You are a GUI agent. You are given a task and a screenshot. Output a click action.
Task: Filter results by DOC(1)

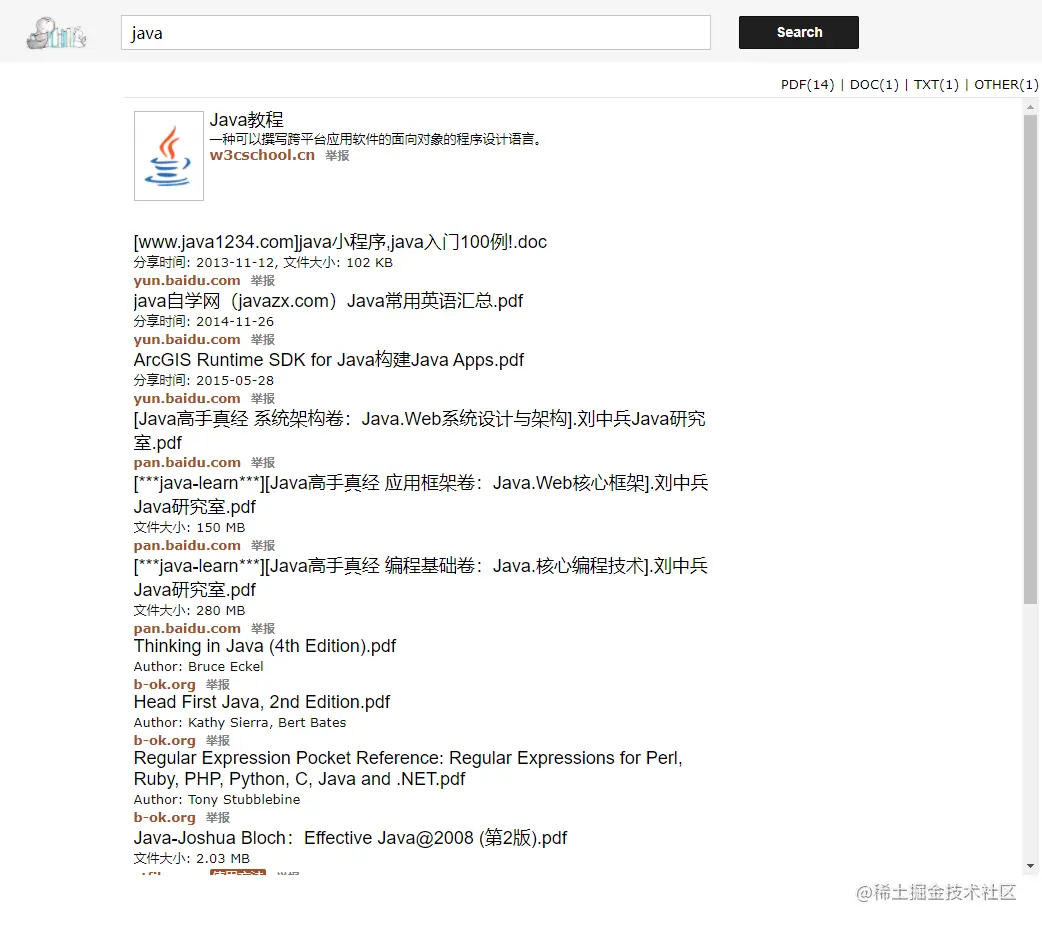[x=874, y=84]
